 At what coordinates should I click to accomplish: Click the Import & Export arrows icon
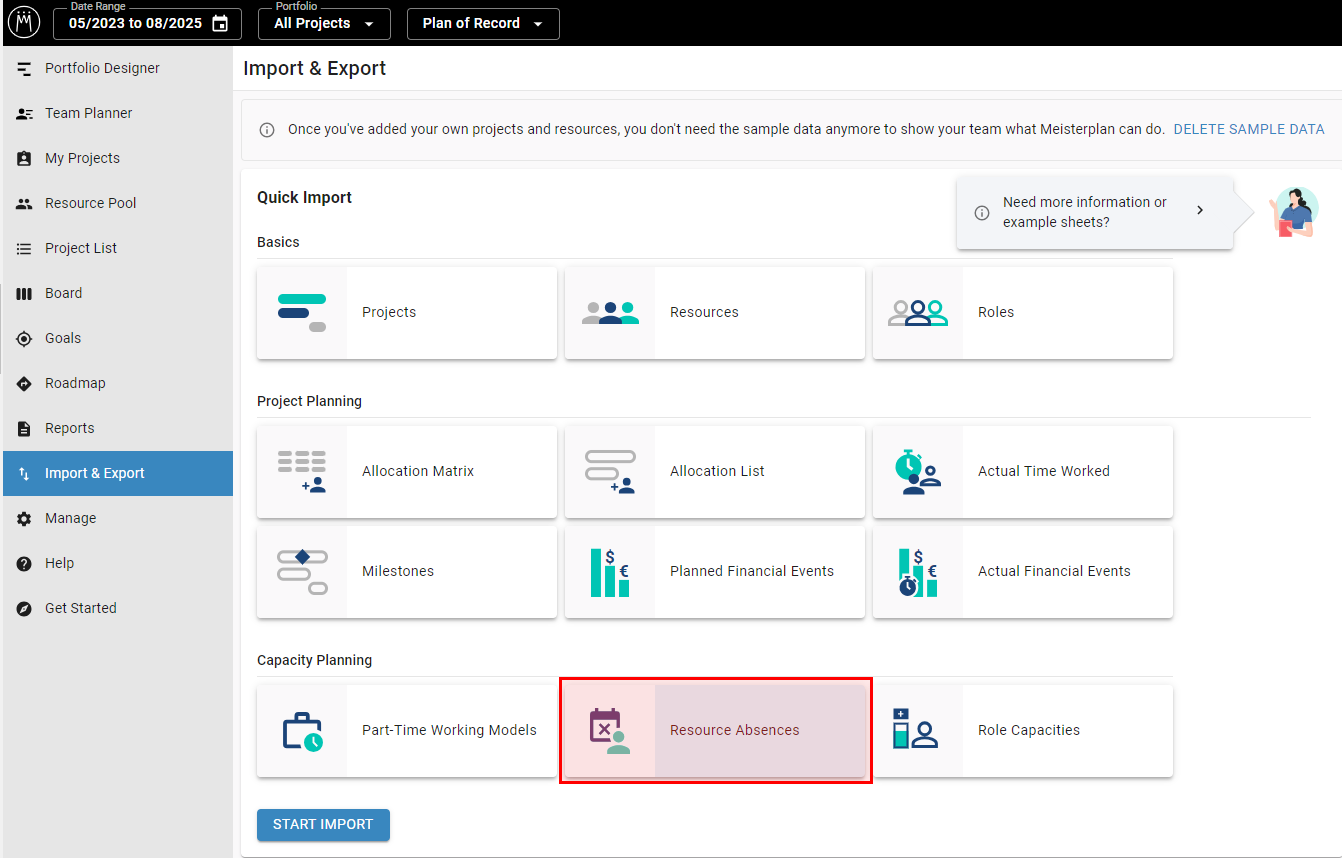coord(24,474)
